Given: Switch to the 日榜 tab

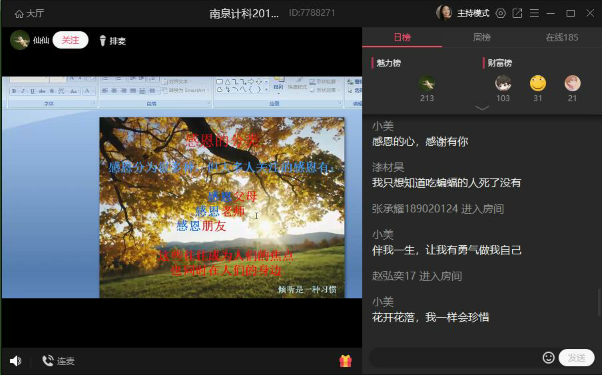Looking at the screenshot, I should (402, 37).
